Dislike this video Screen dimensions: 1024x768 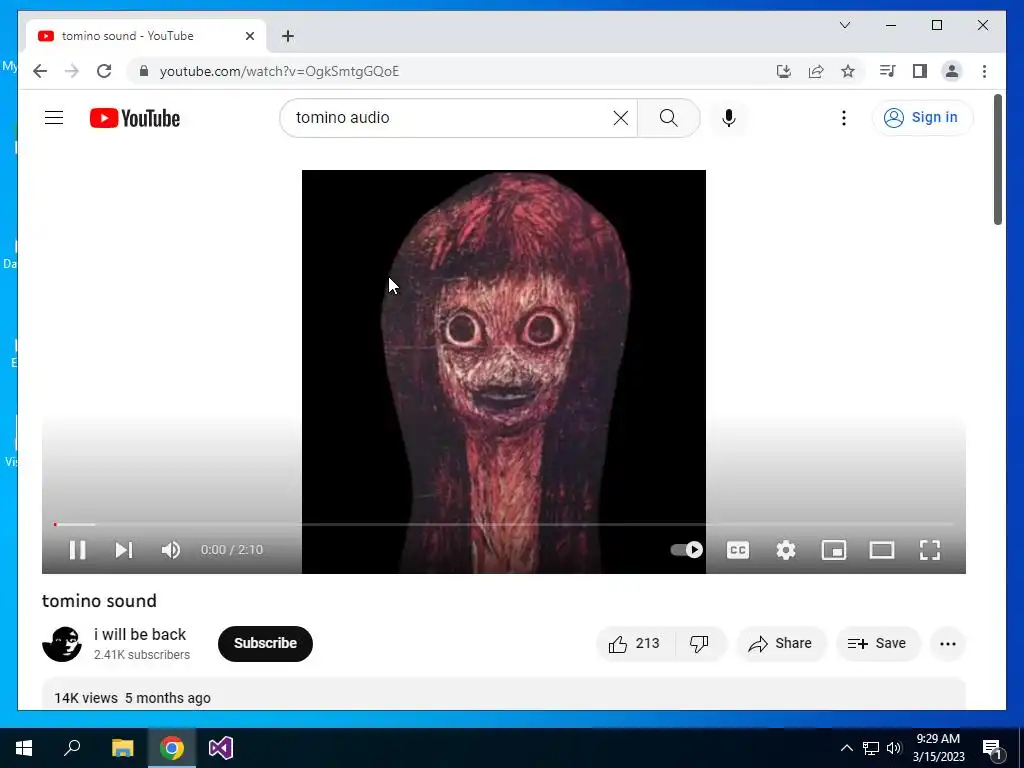(699, 643)
